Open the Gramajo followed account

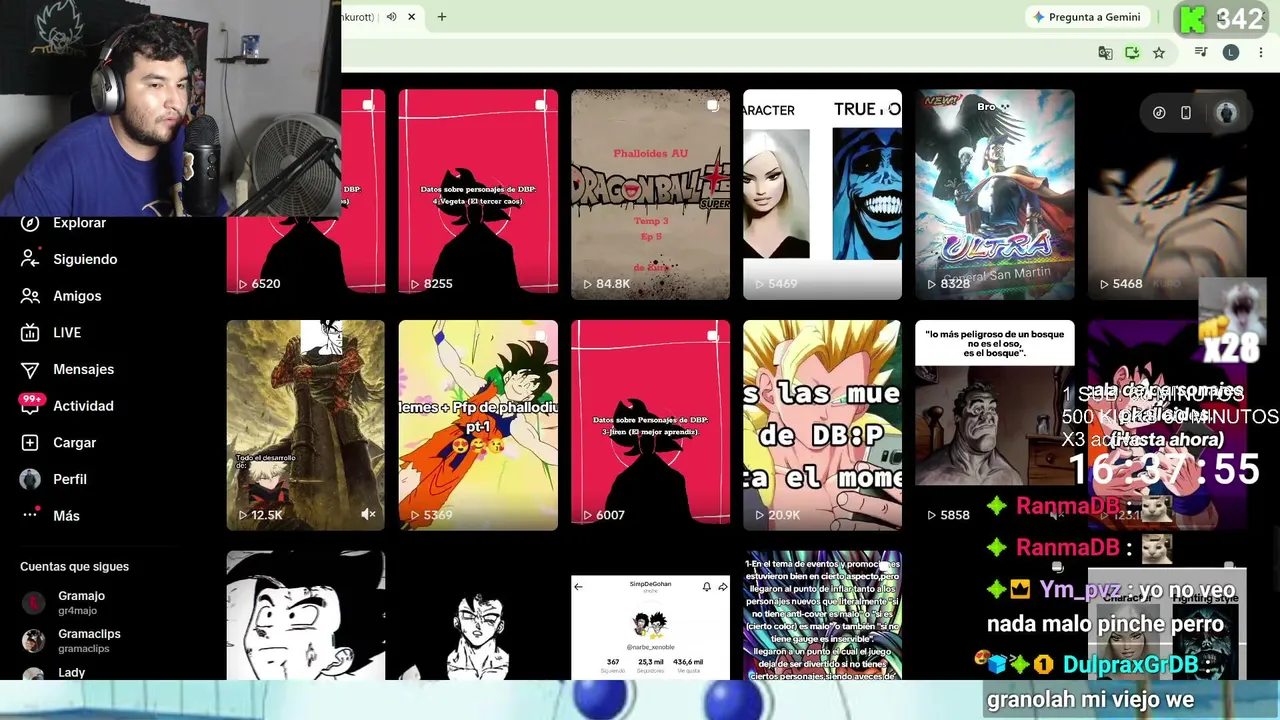pos(63,602)
